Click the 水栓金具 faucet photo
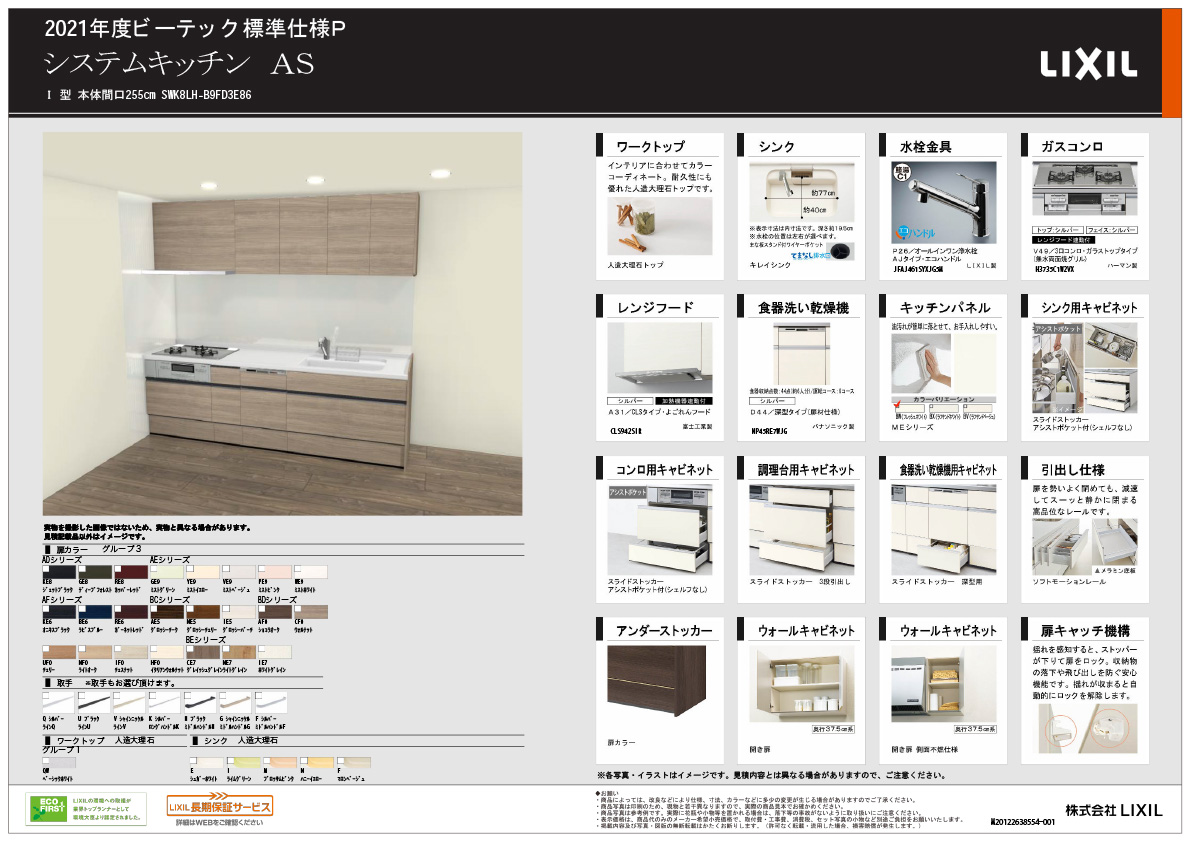The height and width of the screenshot is (842, 1191). tap(943, 202)
